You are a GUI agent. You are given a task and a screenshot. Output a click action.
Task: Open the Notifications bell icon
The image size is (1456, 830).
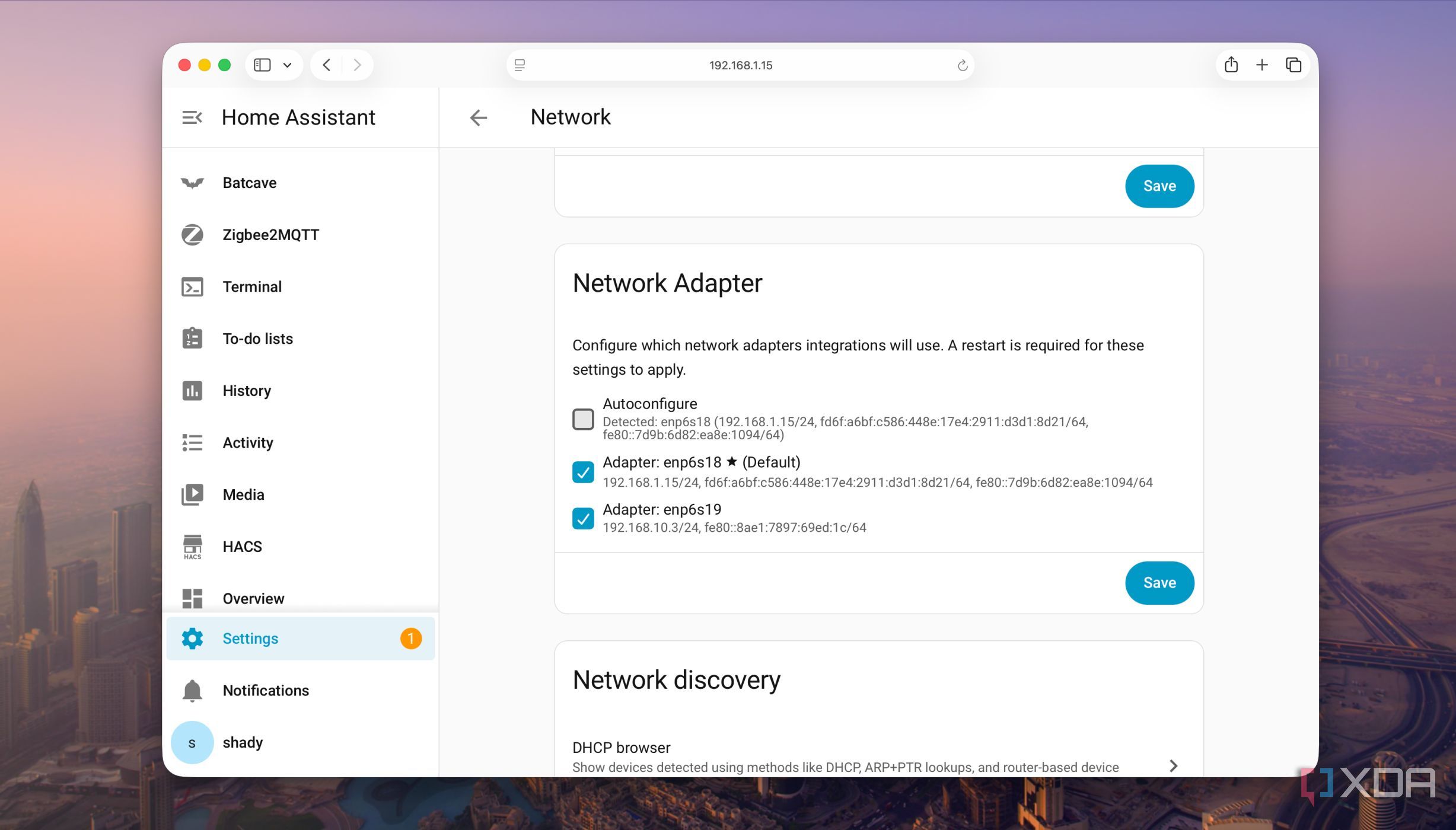click(x=192, y=691)
